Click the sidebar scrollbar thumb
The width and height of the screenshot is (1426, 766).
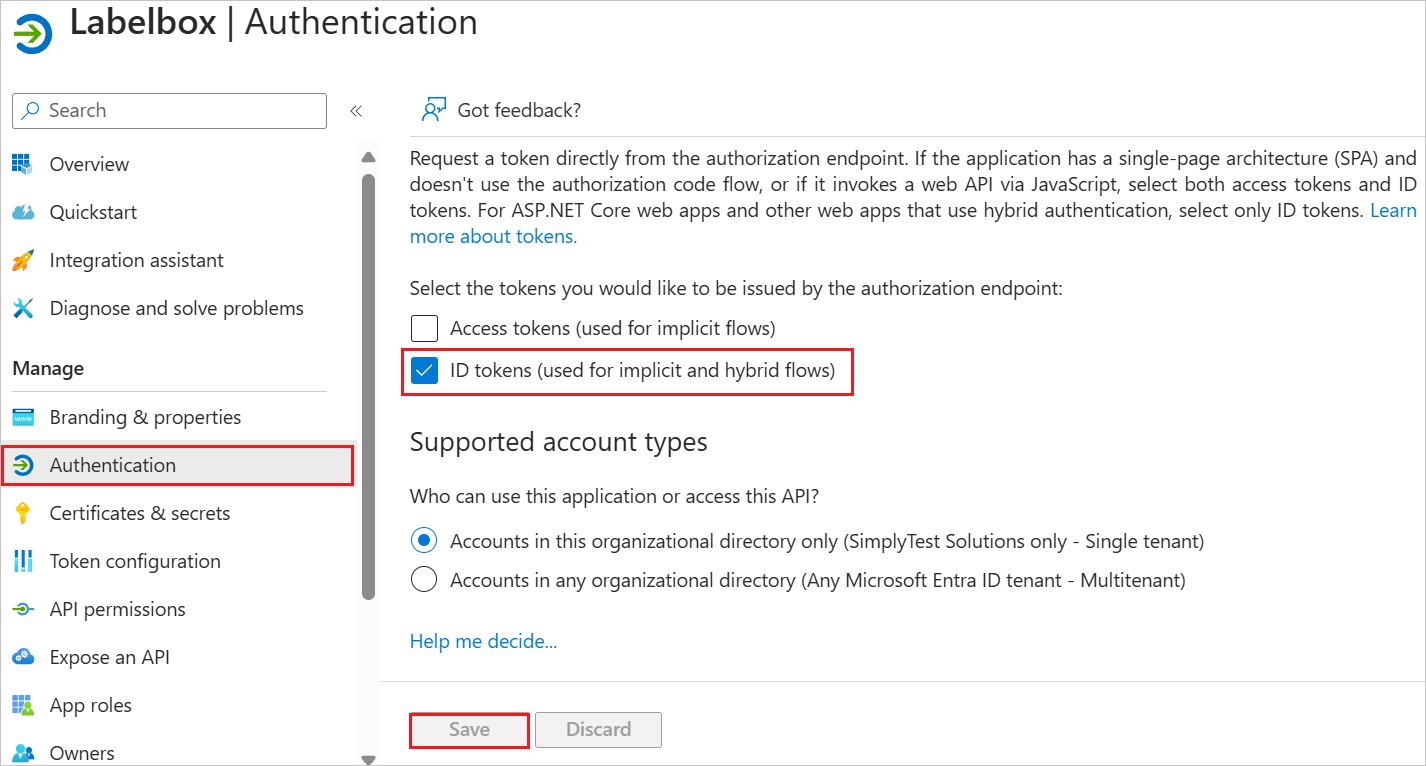[x=368, y=387]
